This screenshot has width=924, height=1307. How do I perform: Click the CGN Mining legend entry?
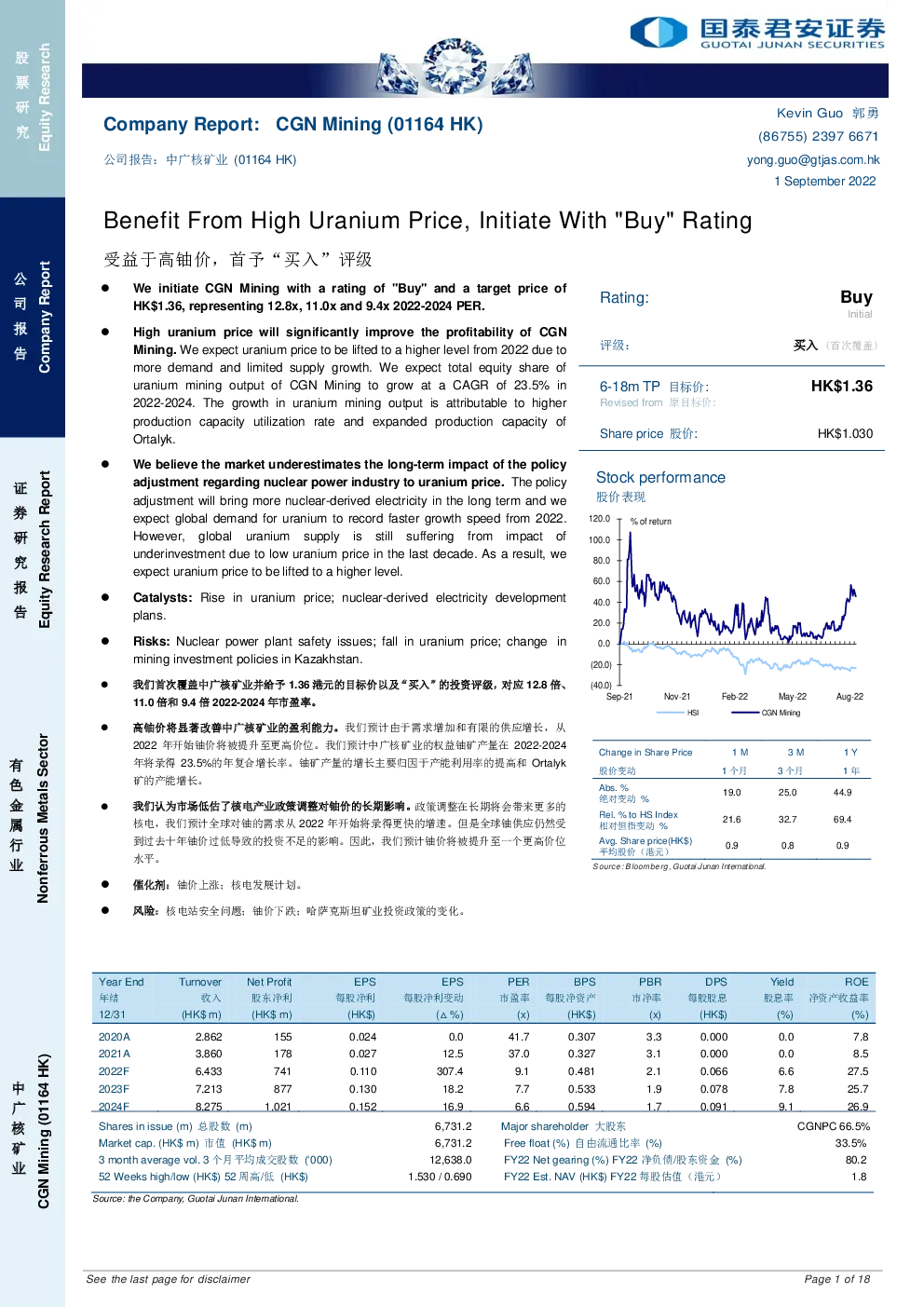click(766, 713)
